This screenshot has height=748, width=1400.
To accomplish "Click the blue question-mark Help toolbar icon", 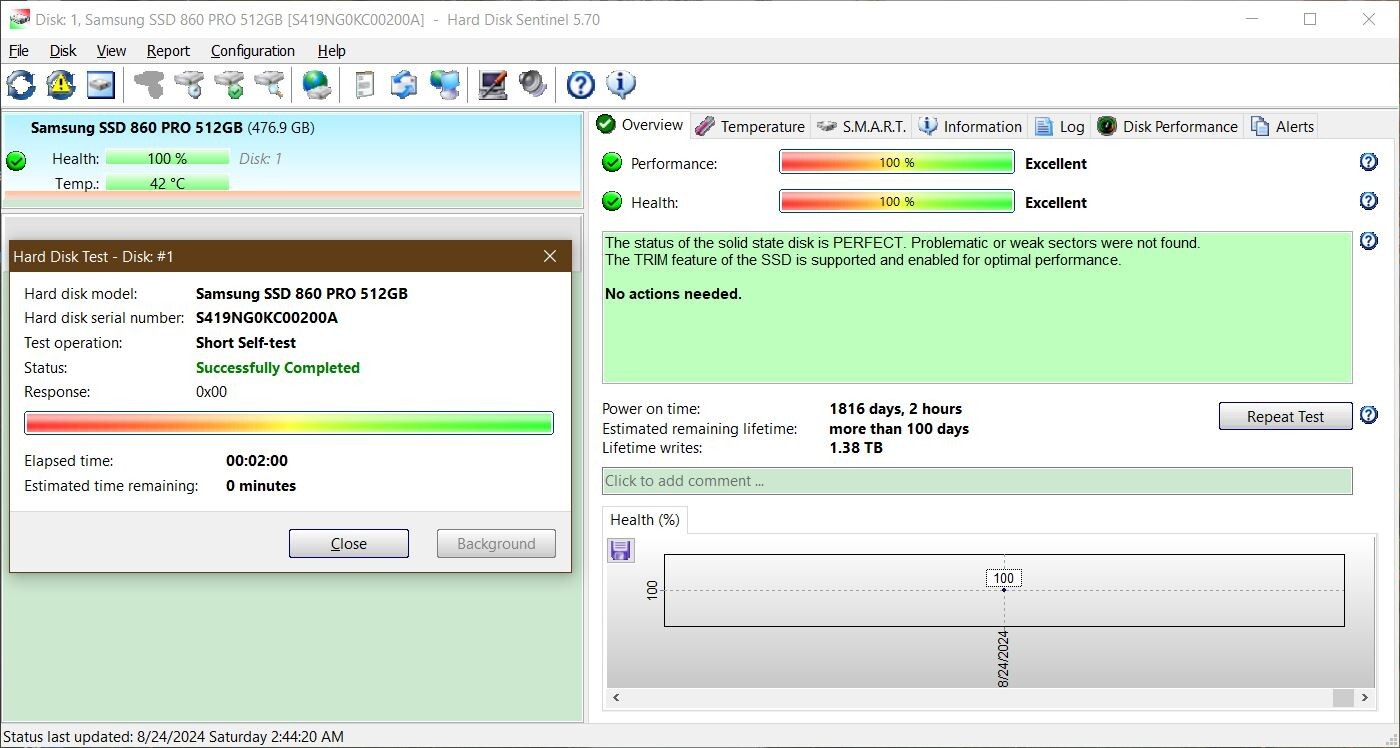I will click(580, 85).
